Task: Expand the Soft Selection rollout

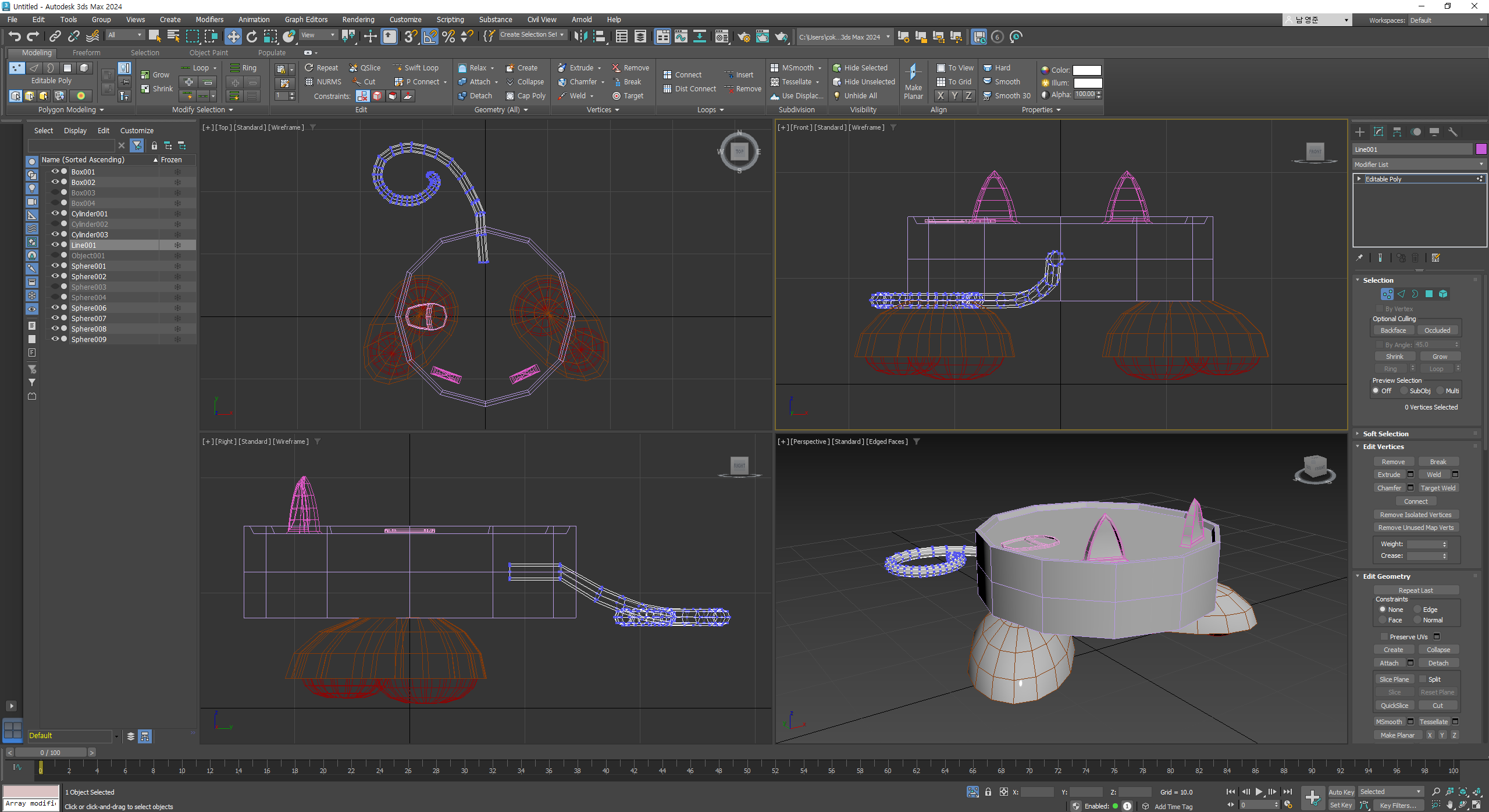Action: 1385,434
